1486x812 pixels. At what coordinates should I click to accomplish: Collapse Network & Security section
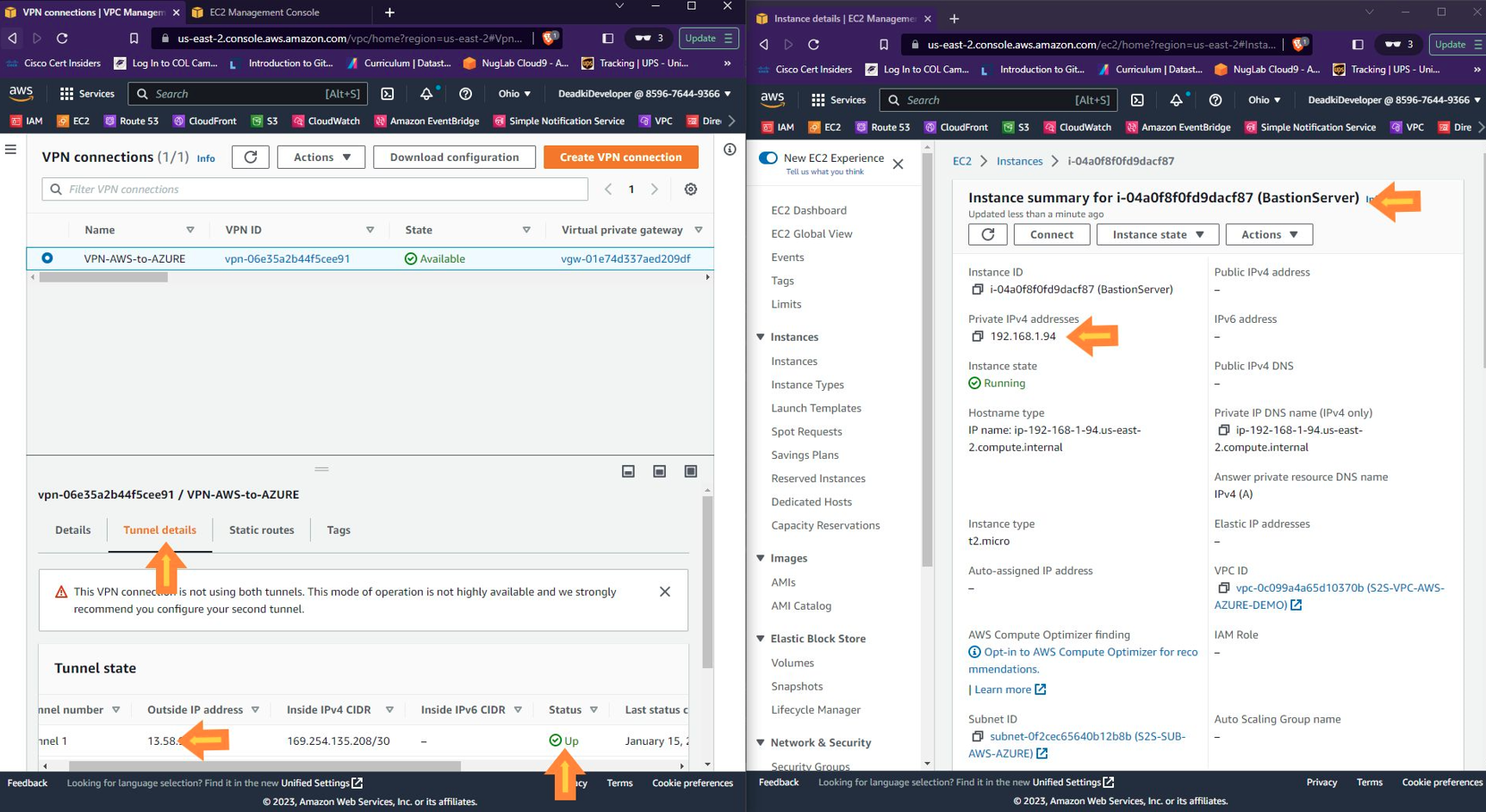coord(761,742)
